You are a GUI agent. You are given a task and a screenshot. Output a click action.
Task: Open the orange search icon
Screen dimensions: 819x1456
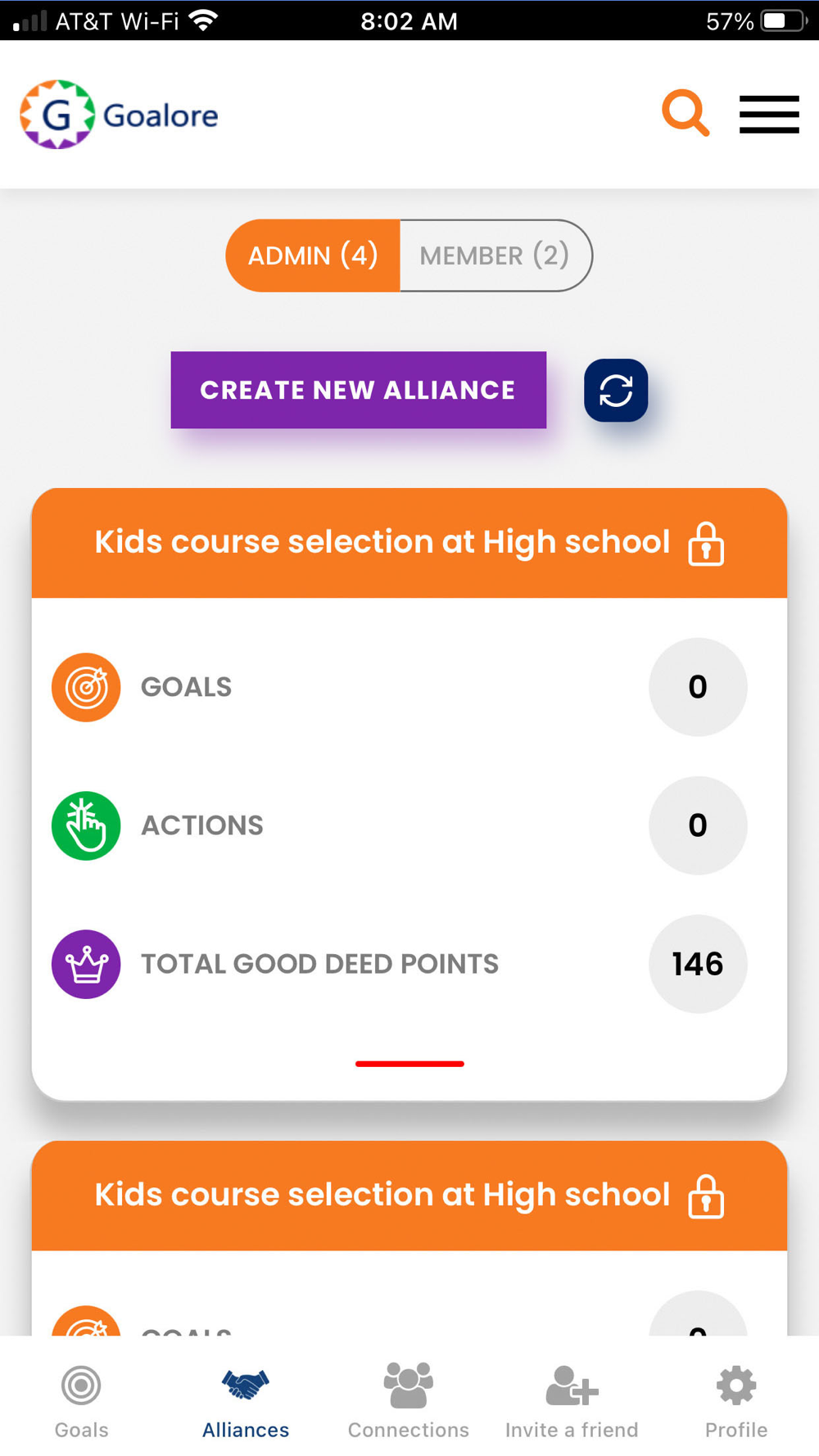(686, 113)
